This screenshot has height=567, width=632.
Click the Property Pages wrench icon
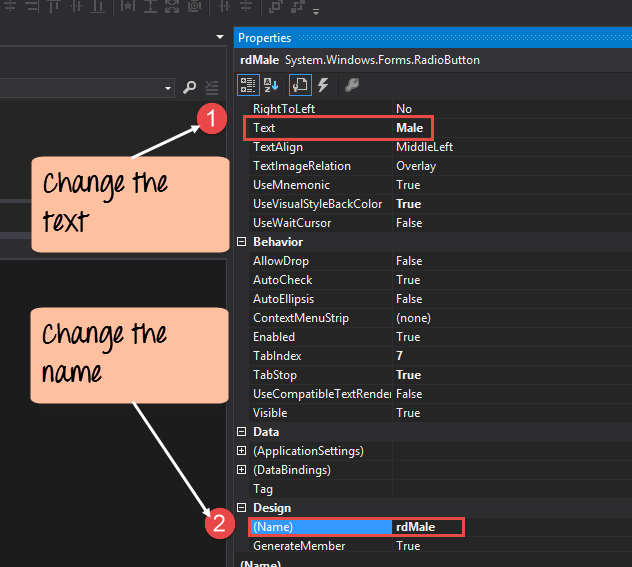click(x=351, y=85)
